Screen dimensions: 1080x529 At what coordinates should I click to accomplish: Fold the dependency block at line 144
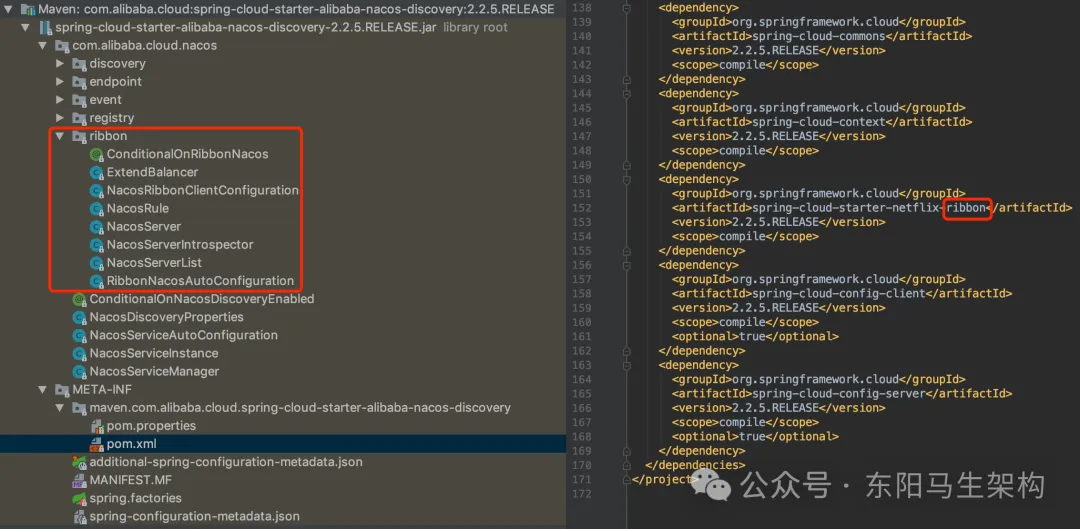(627, 93)
